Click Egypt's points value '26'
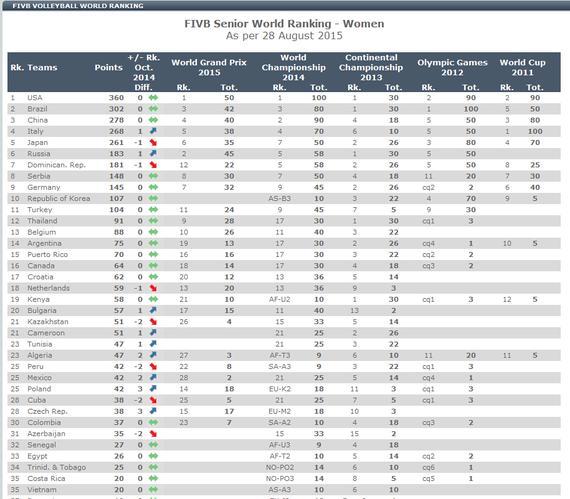This screenshot has height=499, width=570. tap(119, 456)
